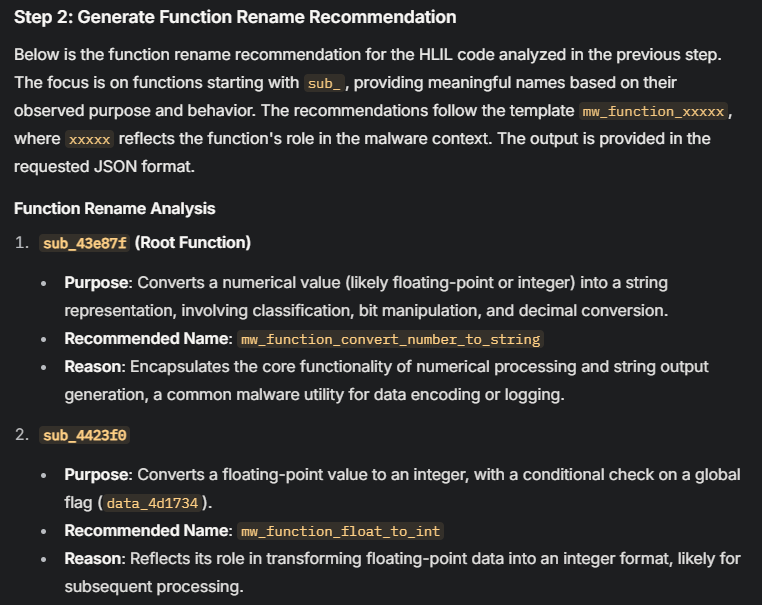Click the inline code 'sub_' in intro paragraph
The width and height of the screenshot is (762, 605).
pyautogui.click(x=324, y=82)
